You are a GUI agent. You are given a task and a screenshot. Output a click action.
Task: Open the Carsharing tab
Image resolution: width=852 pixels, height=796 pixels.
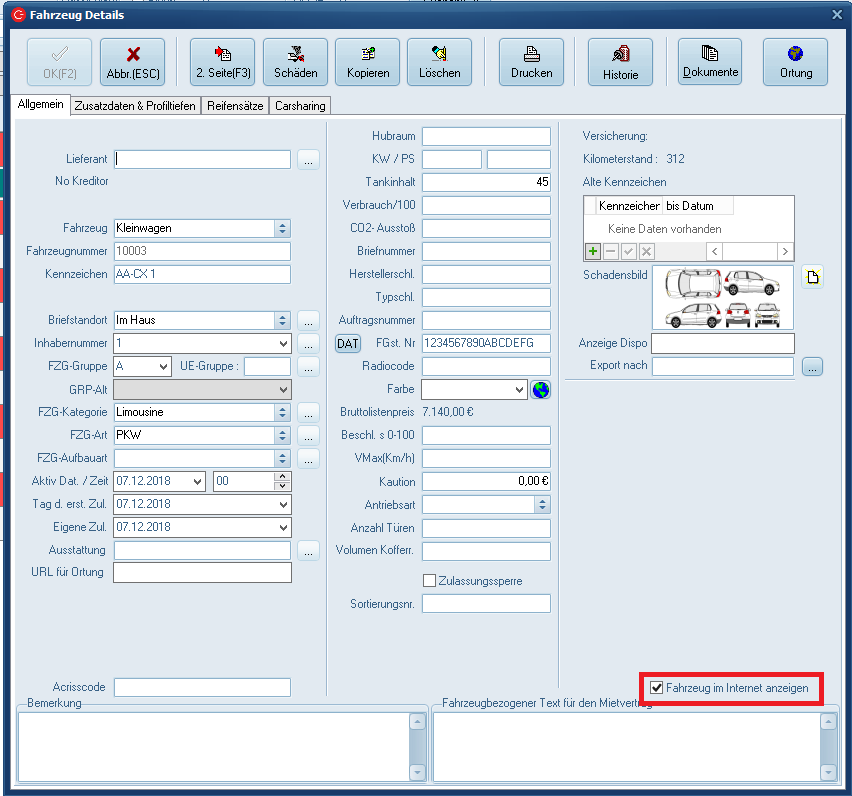coord(299,106)
